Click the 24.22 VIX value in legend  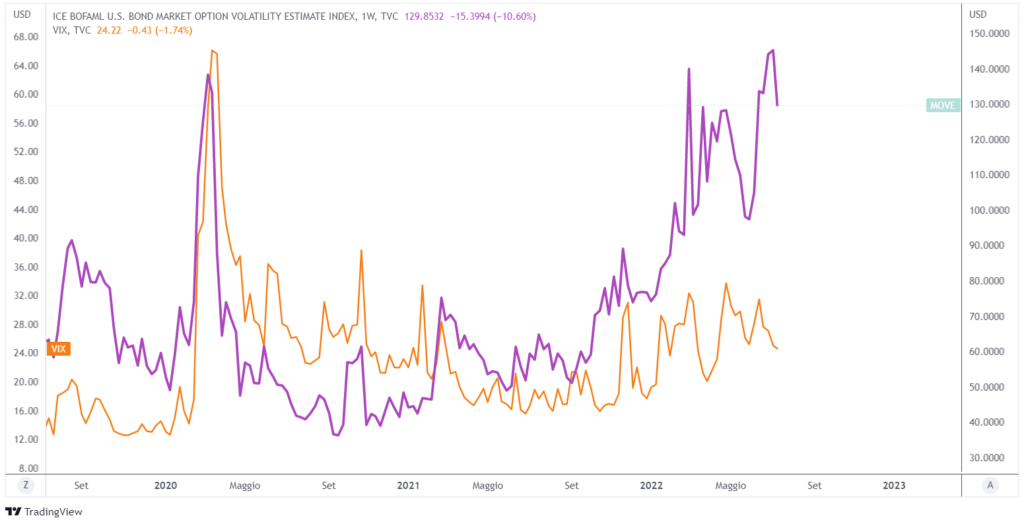pyautogui.click(x=108, y=30)
